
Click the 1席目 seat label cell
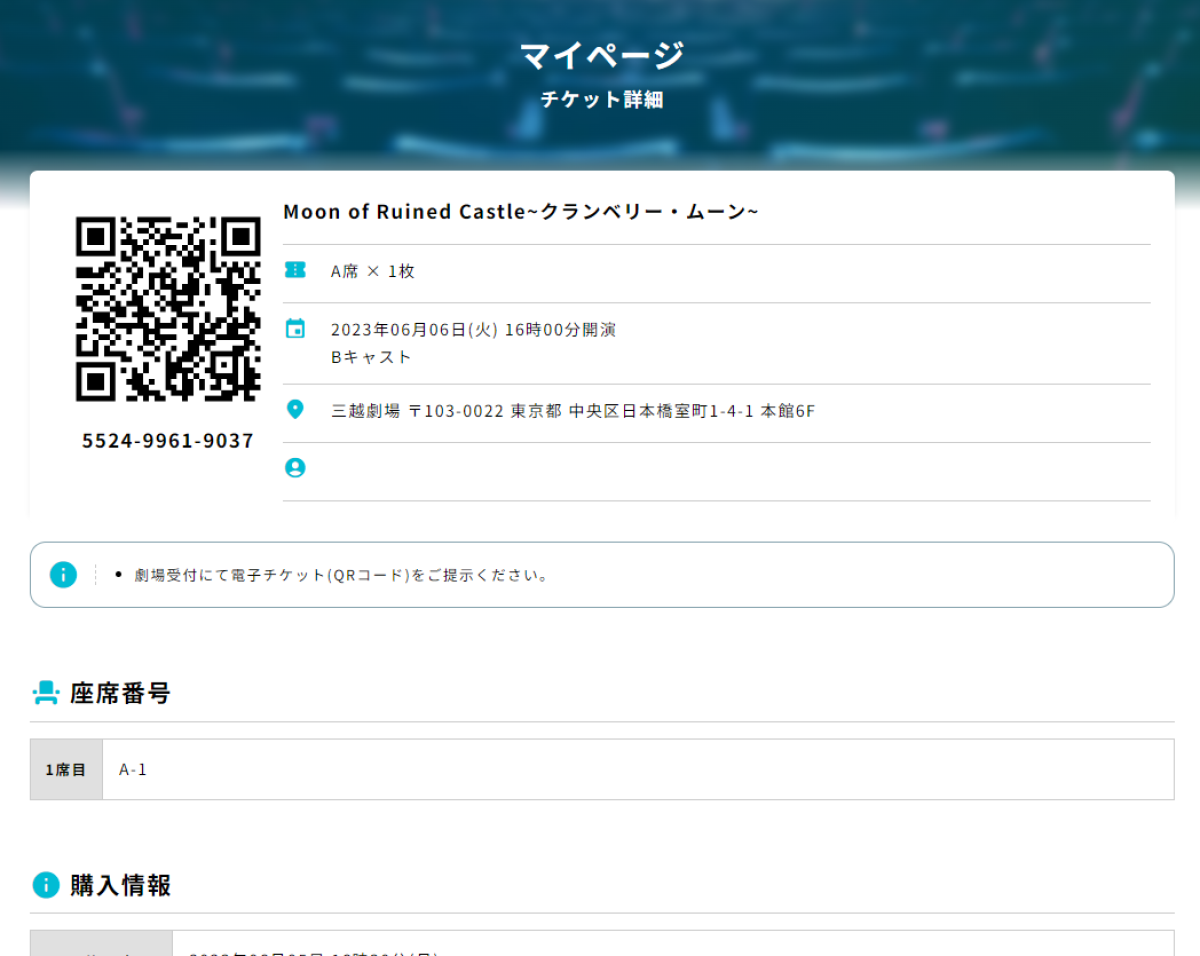(66, 770)
